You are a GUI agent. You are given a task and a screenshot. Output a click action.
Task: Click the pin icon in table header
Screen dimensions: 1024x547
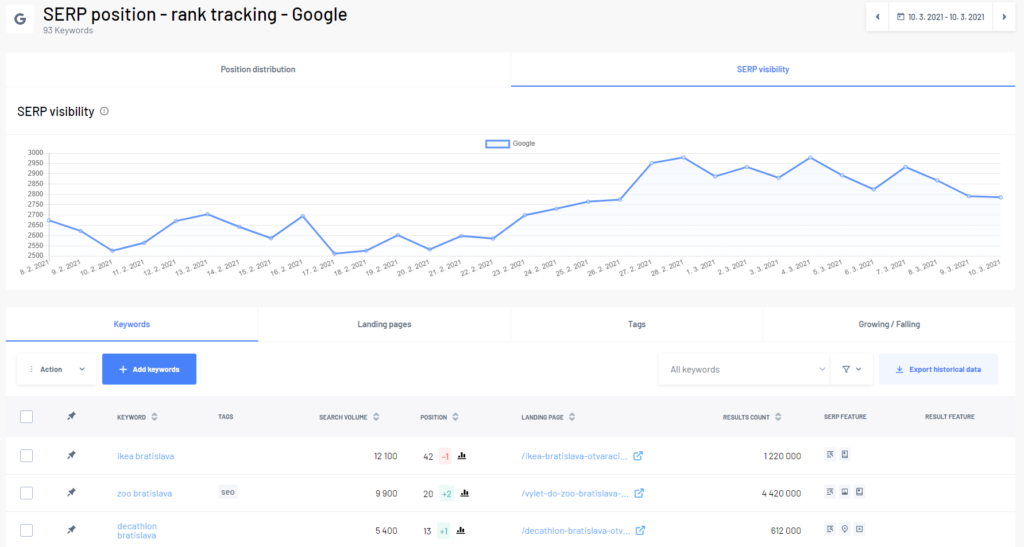click(72, 416)
